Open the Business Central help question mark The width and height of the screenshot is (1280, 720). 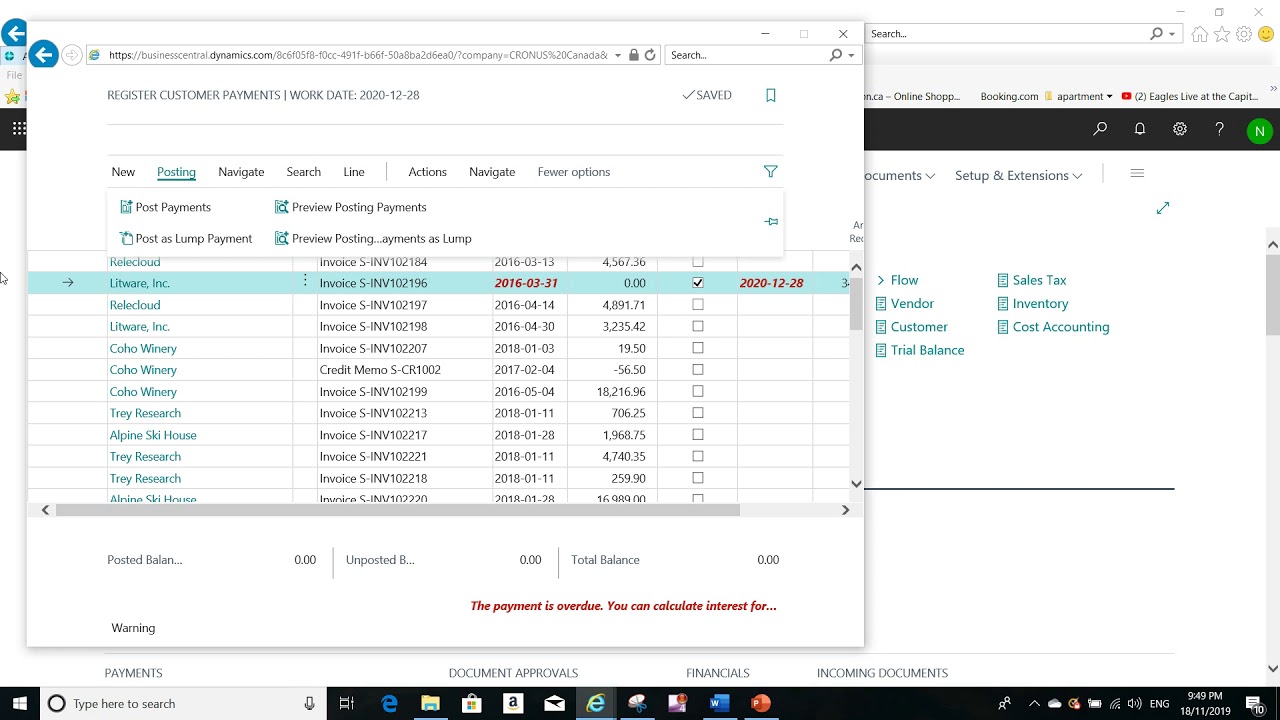pyautogui.click(x=1219, y=129)
